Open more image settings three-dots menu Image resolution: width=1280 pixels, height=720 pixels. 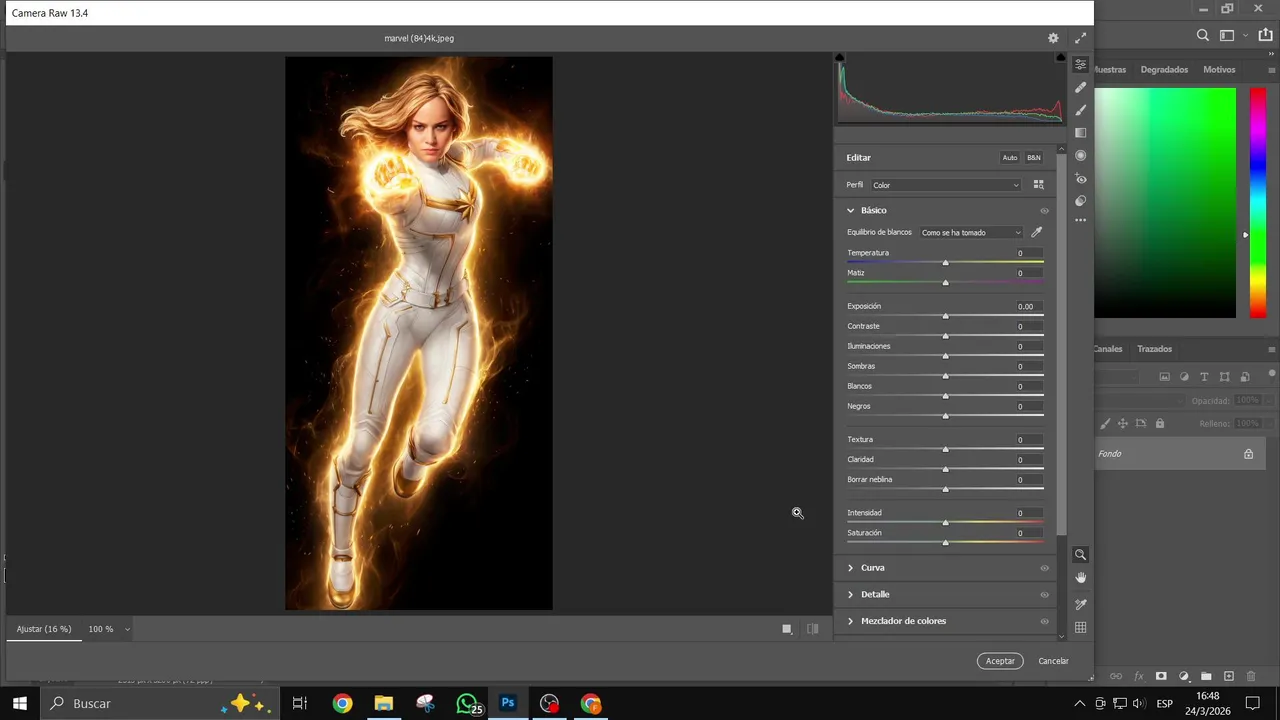pyautogui.click(x=1081, y=220)
